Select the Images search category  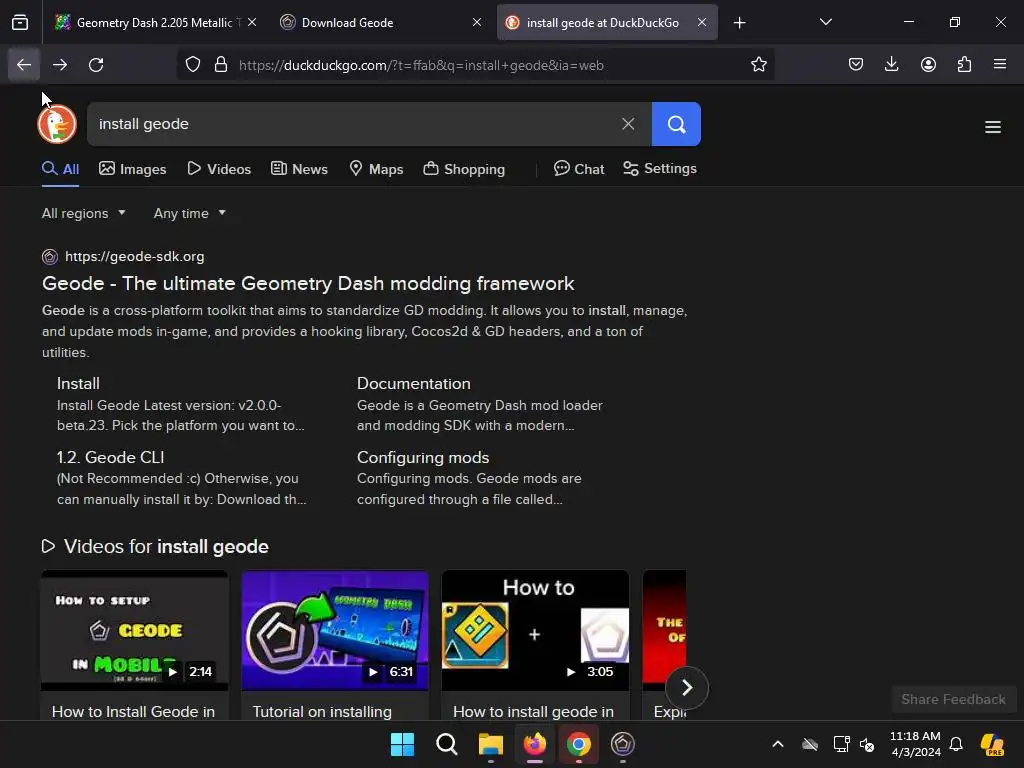coord(133,169)
